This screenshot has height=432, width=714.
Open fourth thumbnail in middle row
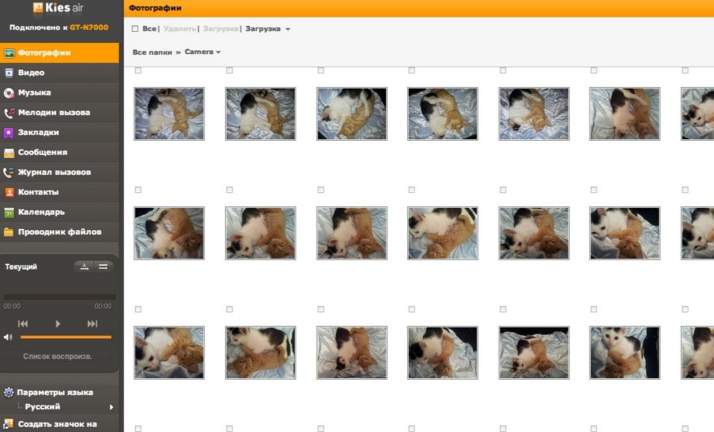pyautogui.click(x=443, y=233)
